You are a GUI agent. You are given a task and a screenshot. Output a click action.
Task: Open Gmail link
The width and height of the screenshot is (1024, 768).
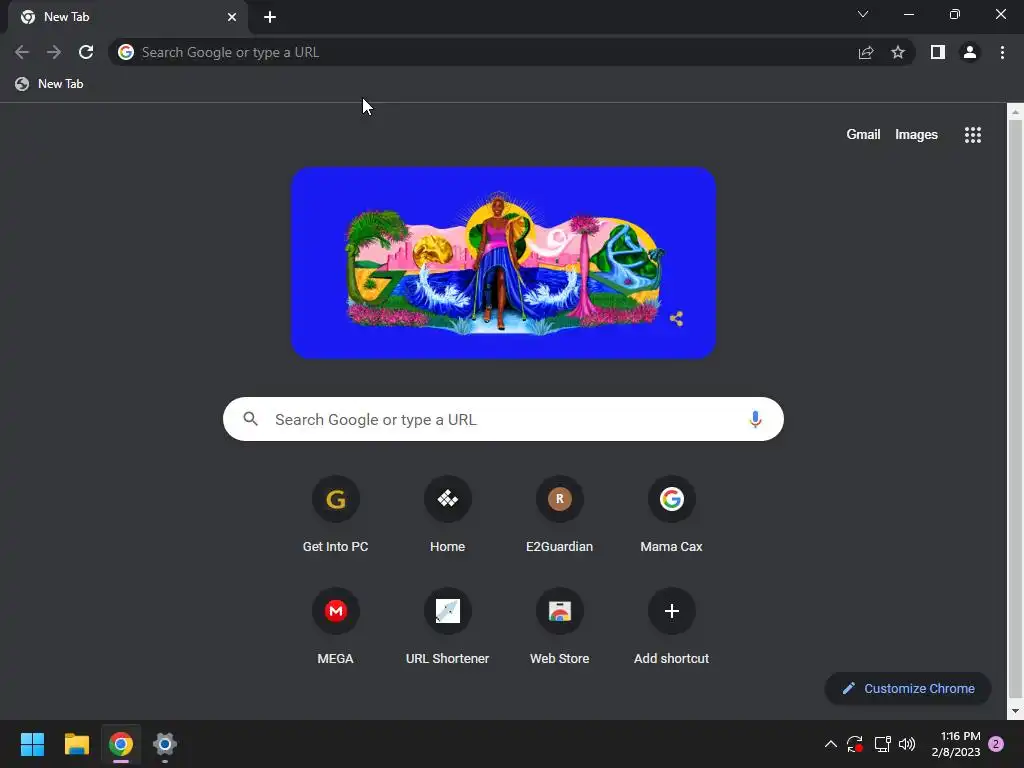(x=863, y=135)
